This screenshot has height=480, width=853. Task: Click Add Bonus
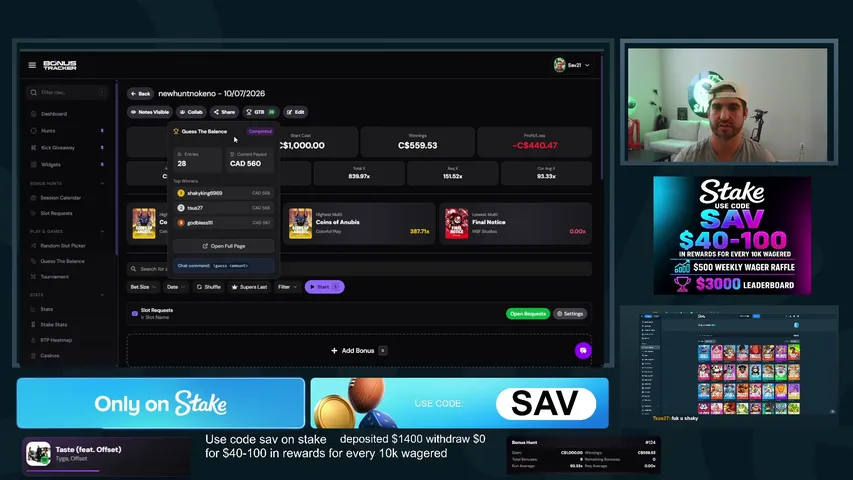(359, 350)
